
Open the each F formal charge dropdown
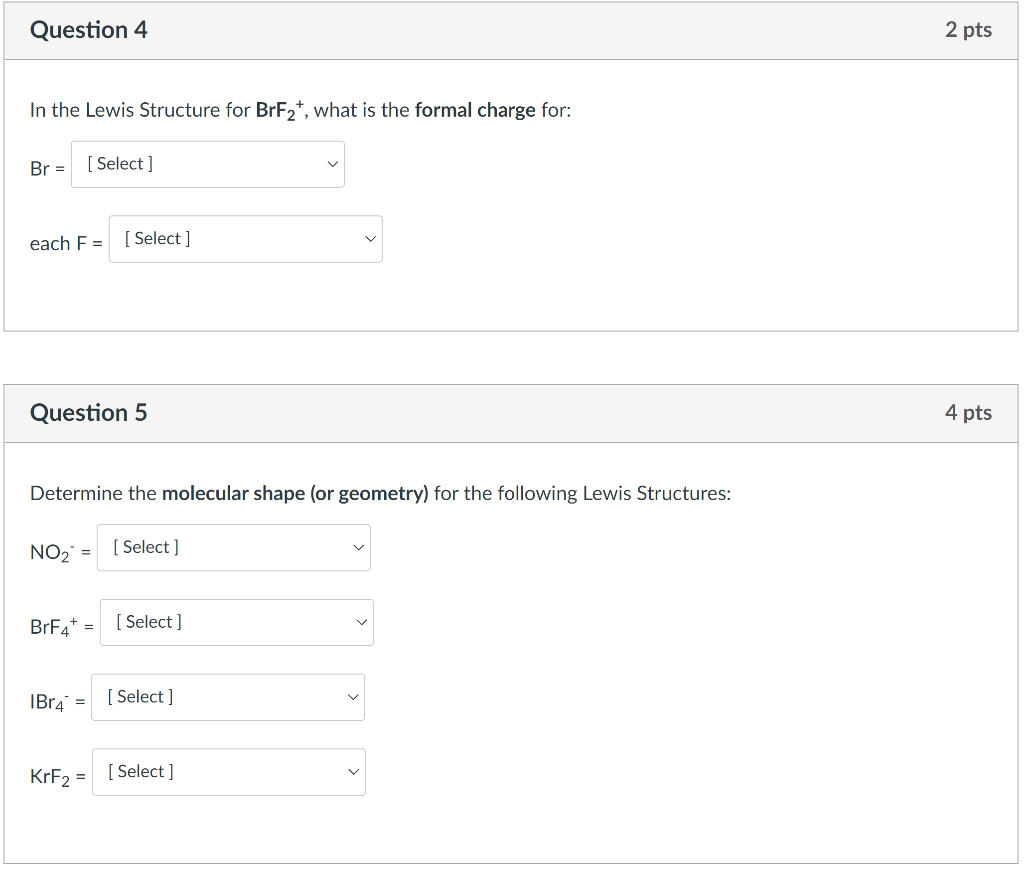click(245, 239)
